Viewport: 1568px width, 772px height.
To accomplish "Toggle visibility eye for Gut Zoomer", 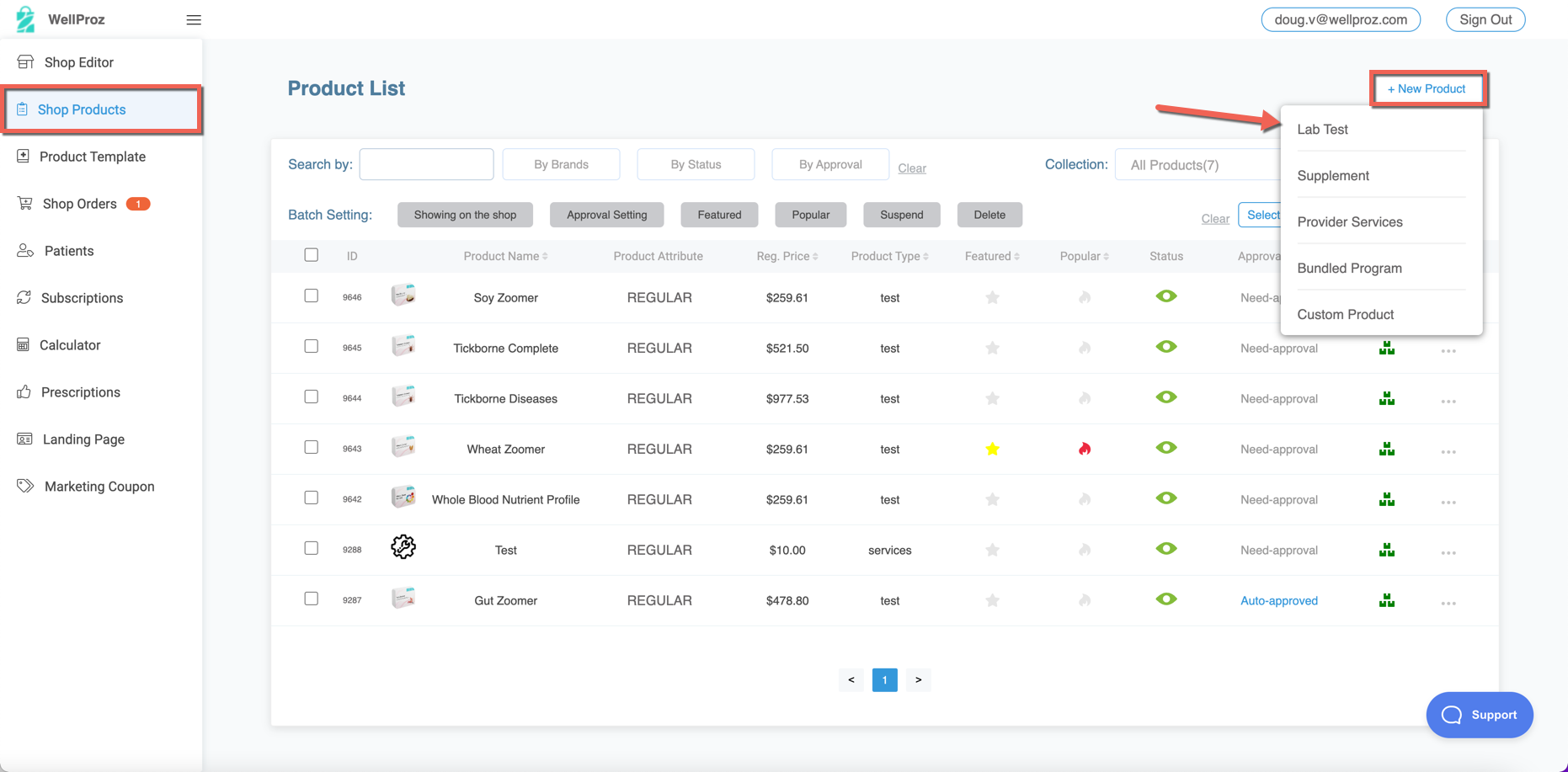I will pos(1165,599).
